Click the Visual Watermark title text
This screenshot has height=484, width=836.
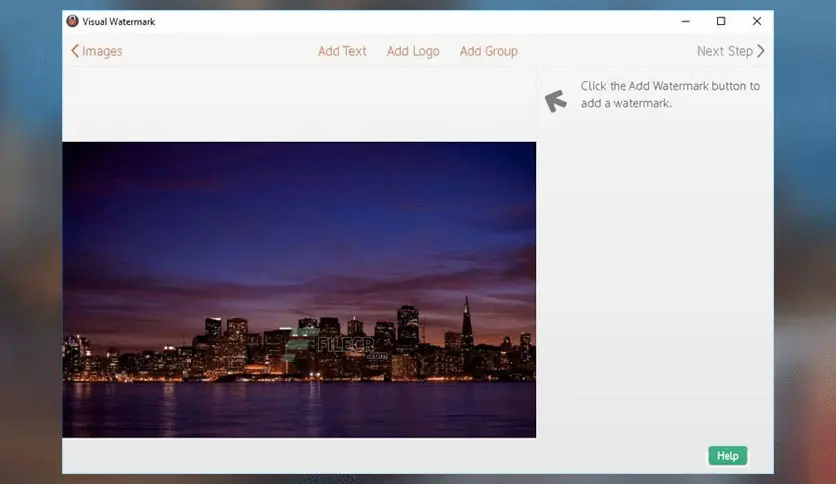coord(118,22)
